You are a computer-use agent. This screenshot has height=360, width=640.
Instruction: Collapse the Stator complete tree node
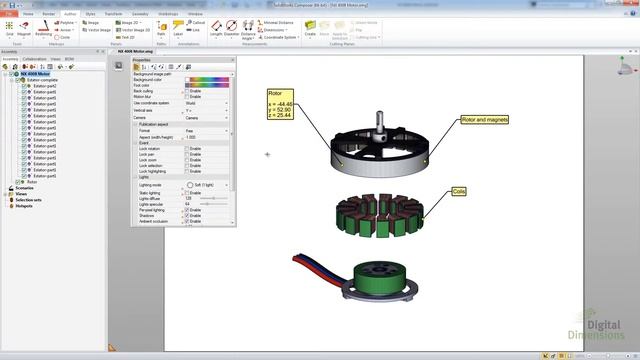coord(11,80)
